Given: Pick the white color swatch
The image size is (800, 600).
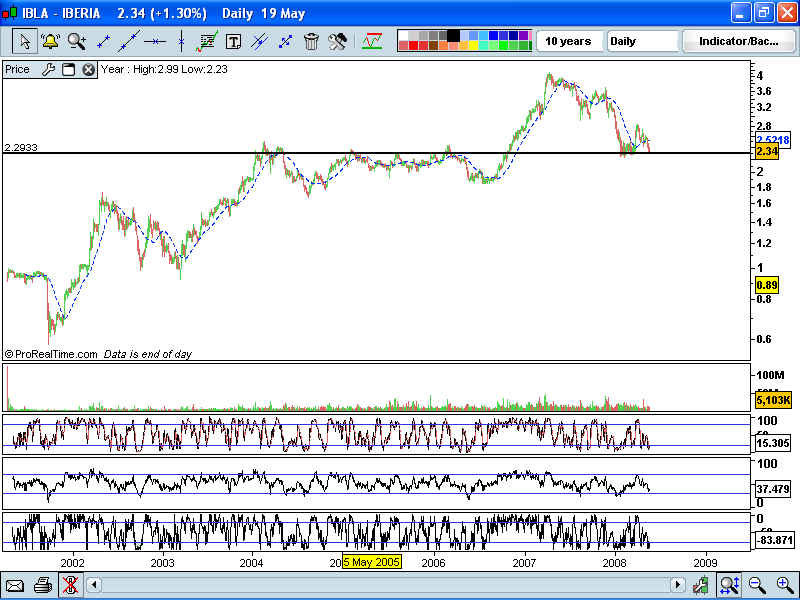Looking at the screenshot, I should tap(403, 35).
